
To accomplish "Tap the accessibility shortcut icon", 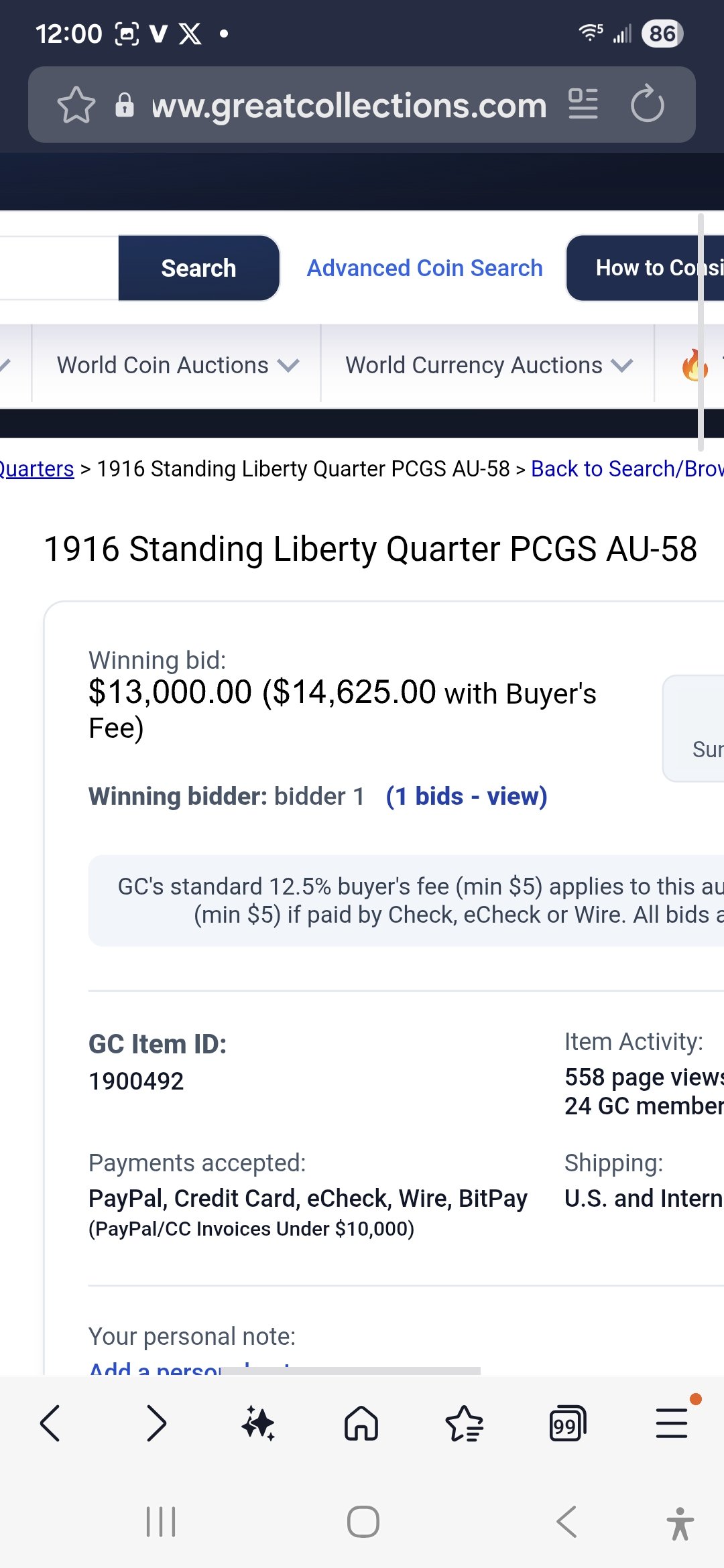I will pos(680,1522).
